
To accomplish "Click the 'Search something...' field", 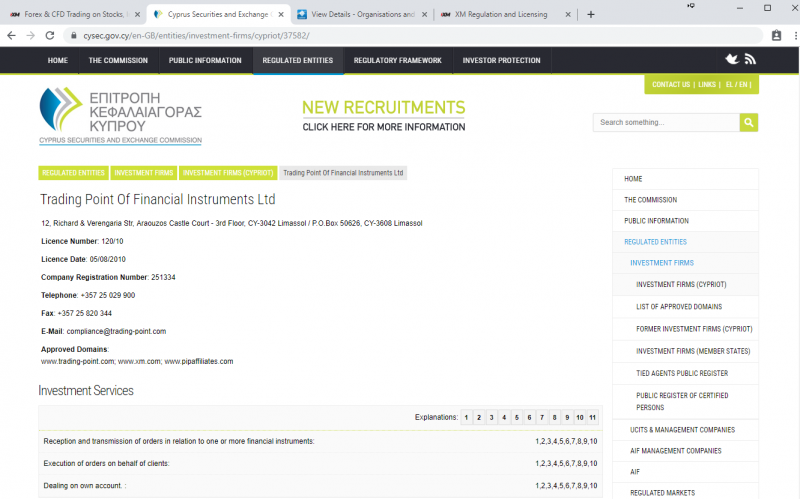I will coord(666,122).
